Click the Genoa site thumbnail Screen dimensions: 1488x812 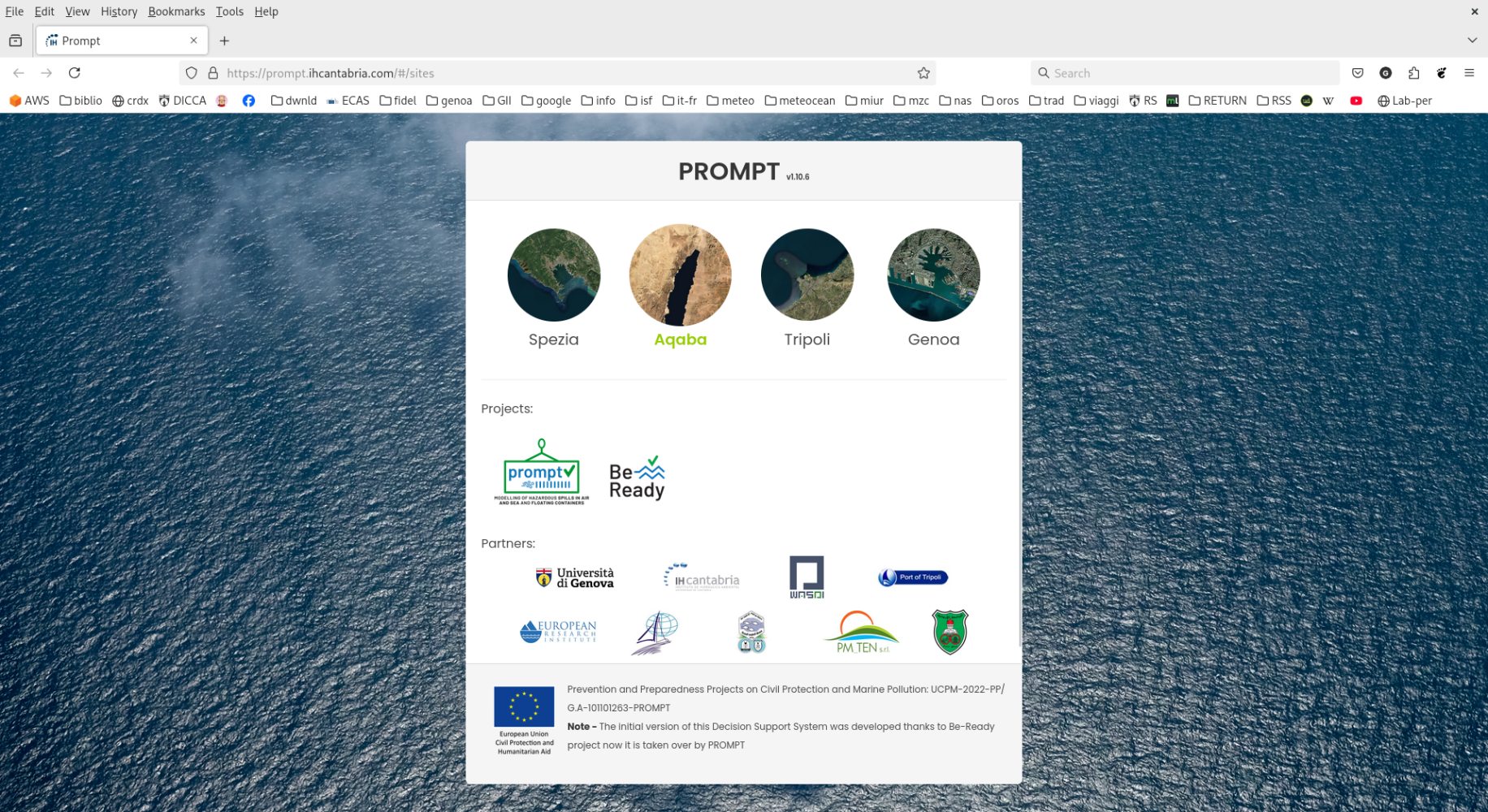tap(933, 275)
